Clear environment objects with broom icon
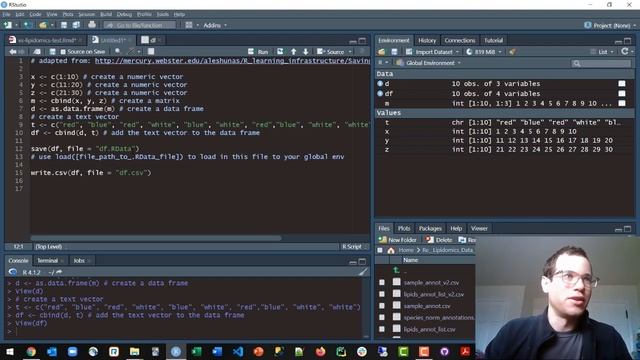Viewport: 640px width, 360px height. coord(512,52)
